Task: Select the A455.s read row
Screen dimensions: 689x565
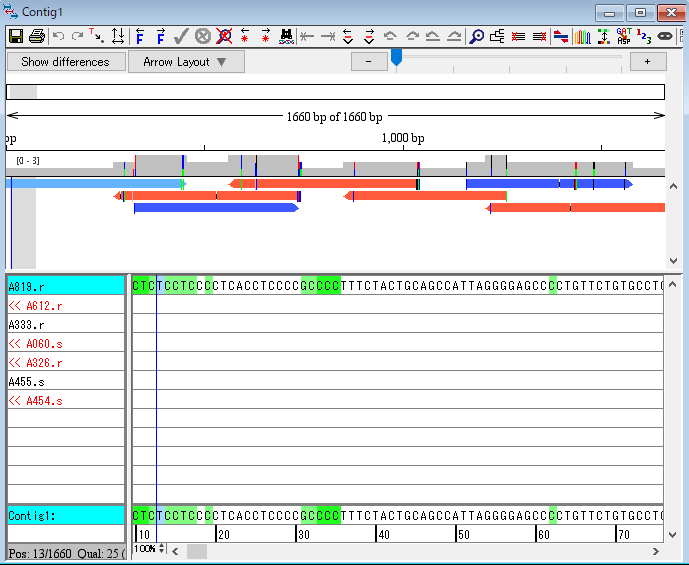Action: coord(66,382)
